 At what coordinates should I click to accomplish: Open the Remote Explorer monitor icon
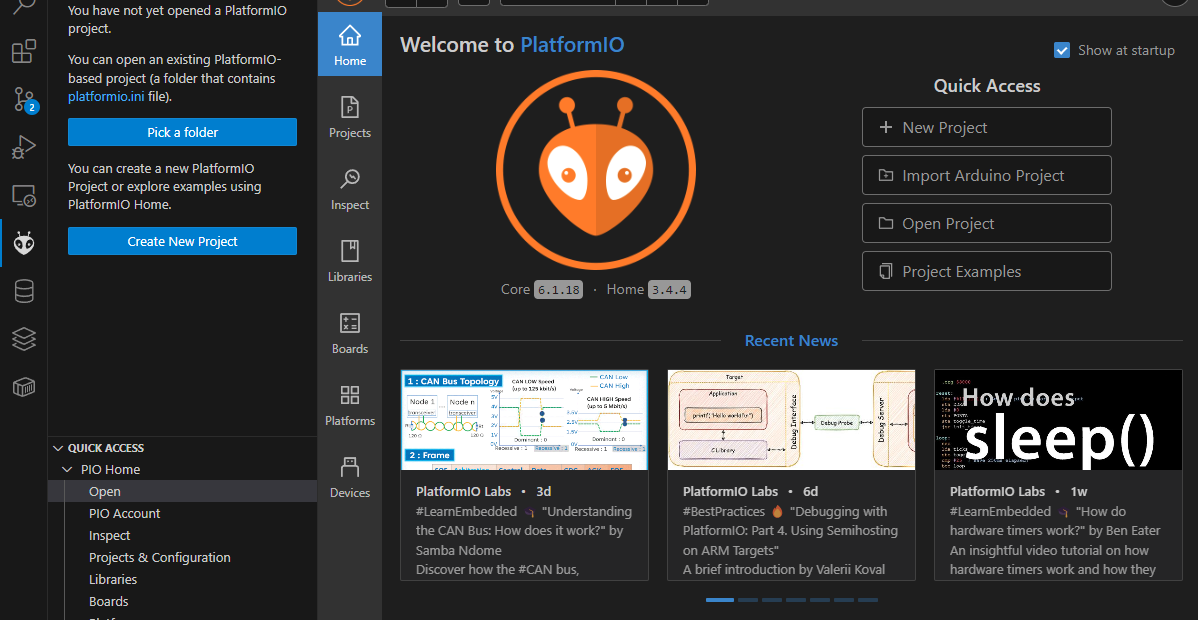coord(24,195)
